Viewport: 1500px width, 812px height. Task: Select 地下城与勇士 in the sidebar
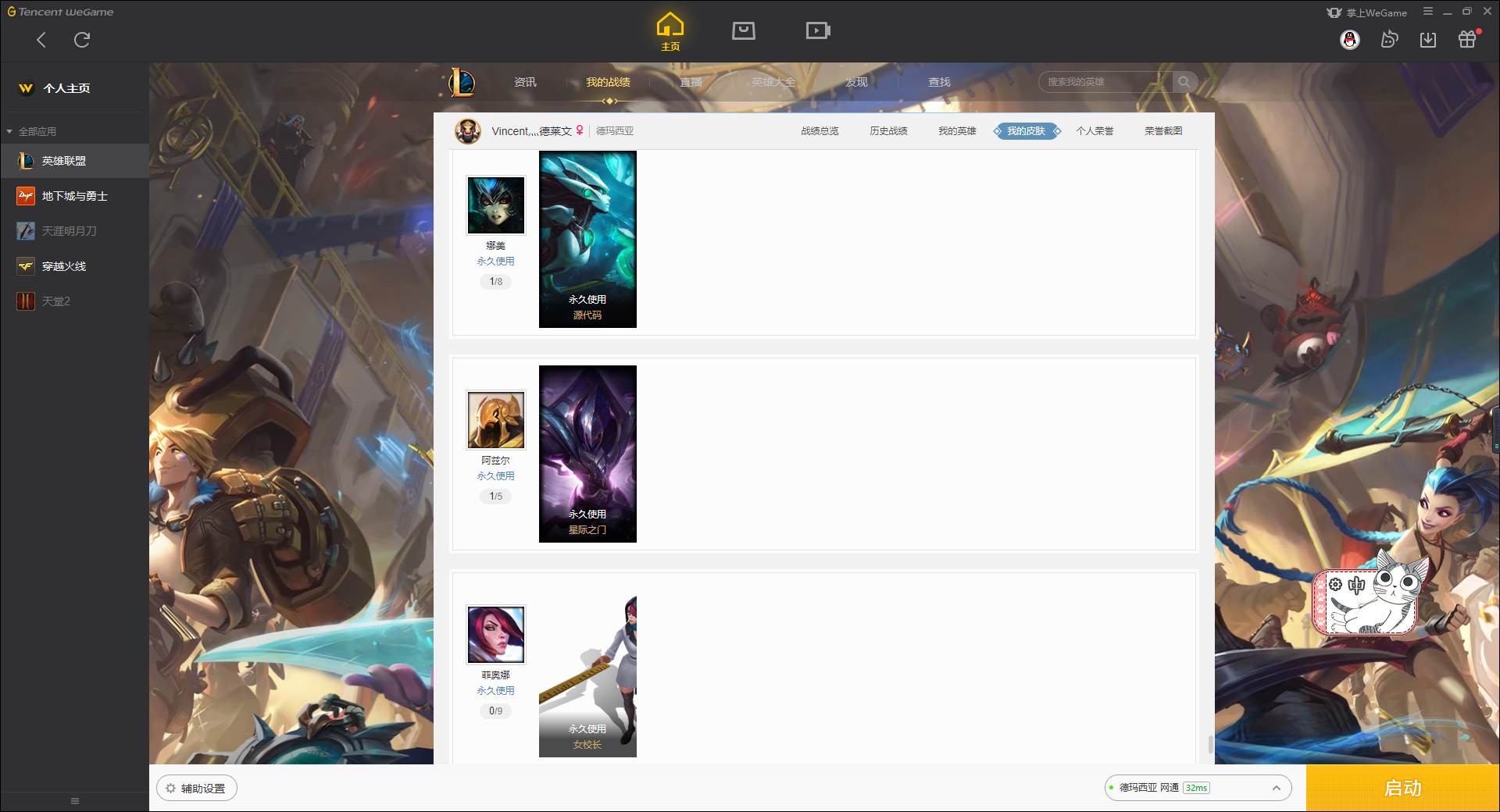(74, 196)
